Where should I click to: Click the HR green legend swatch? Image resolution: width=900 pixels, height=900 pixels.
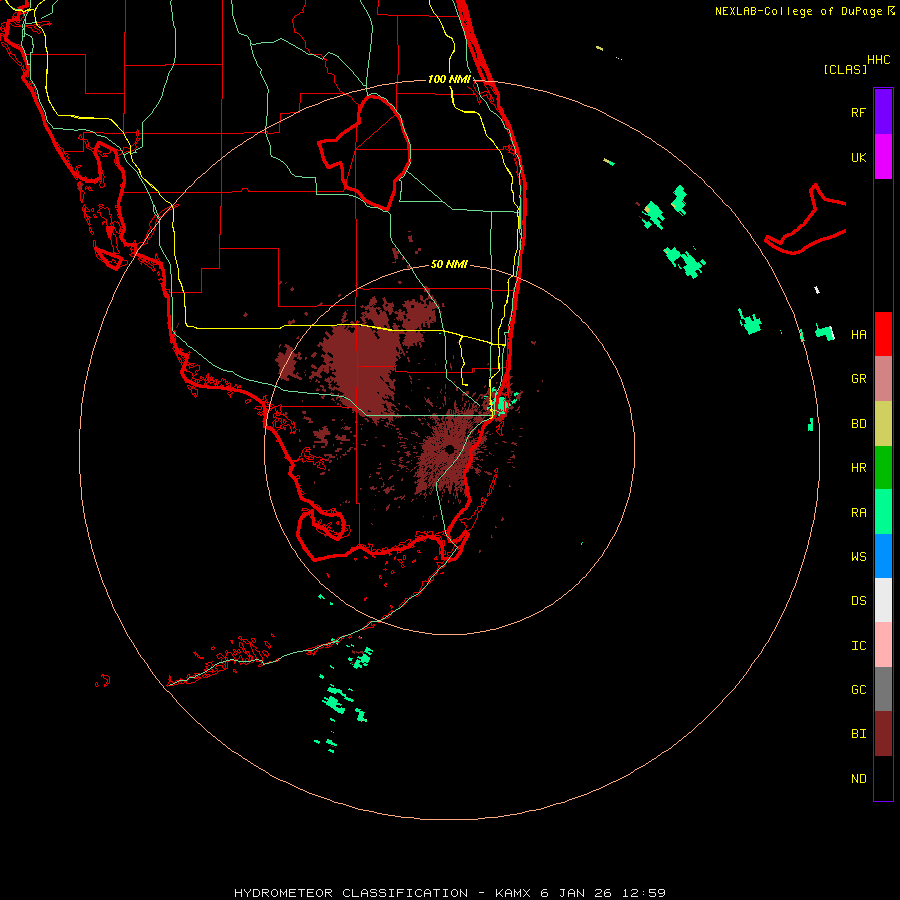[883, 468]
